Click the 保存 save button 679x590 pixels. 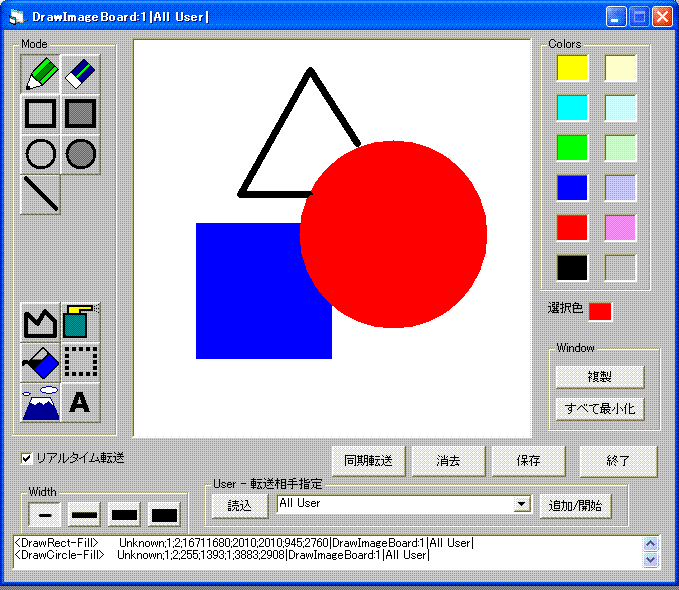[528, 461]
